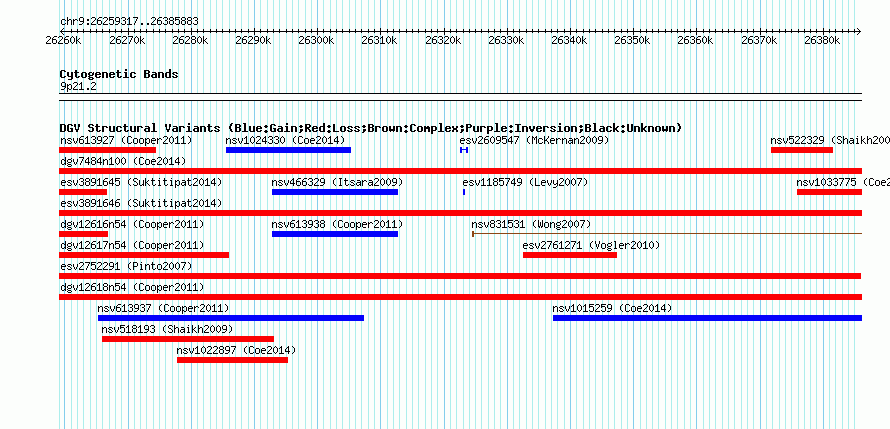
Task: Click the 26280k ruler tick label
Action: click(x=191, y=40)
